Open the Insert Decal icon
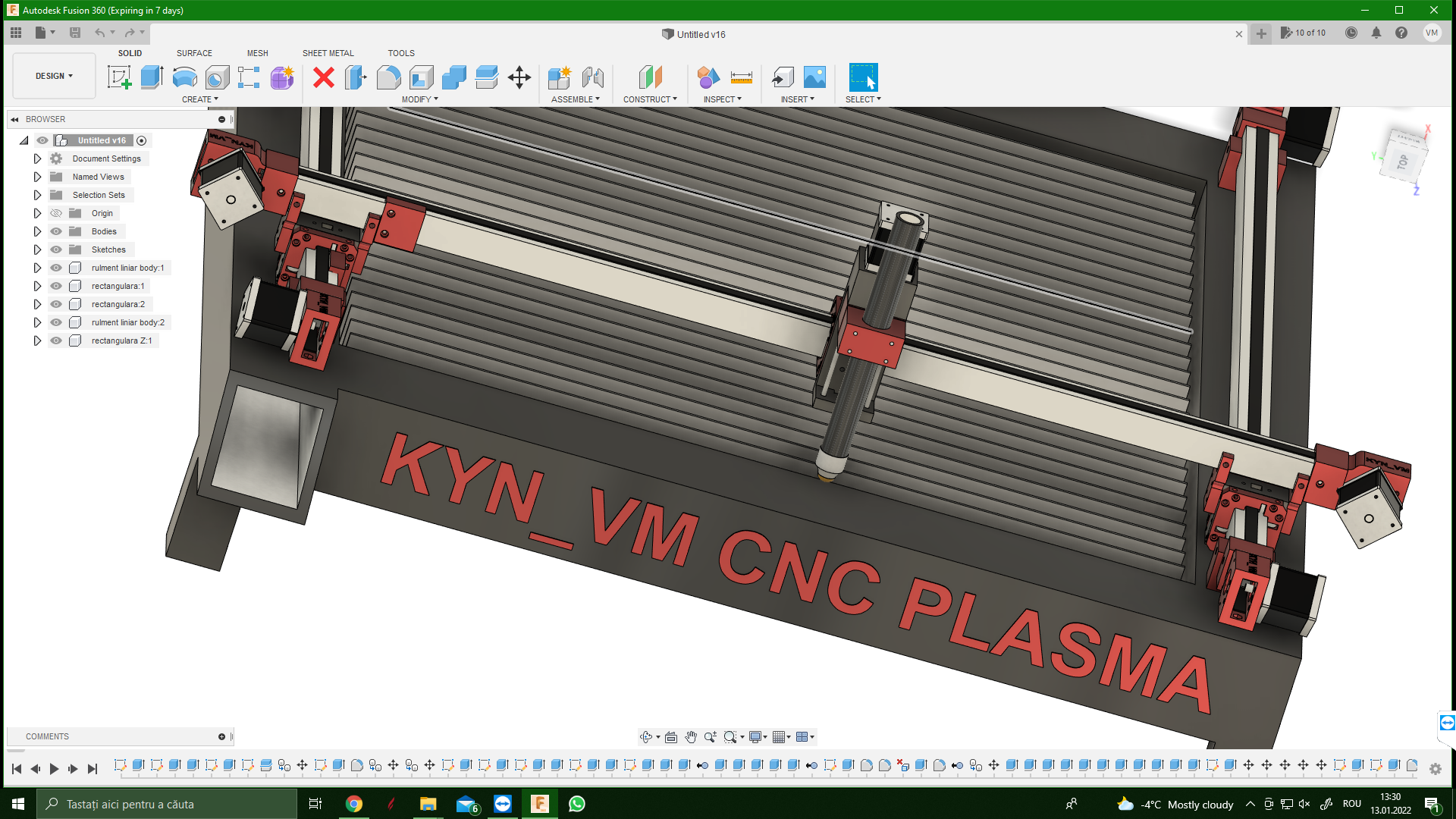 814,77
